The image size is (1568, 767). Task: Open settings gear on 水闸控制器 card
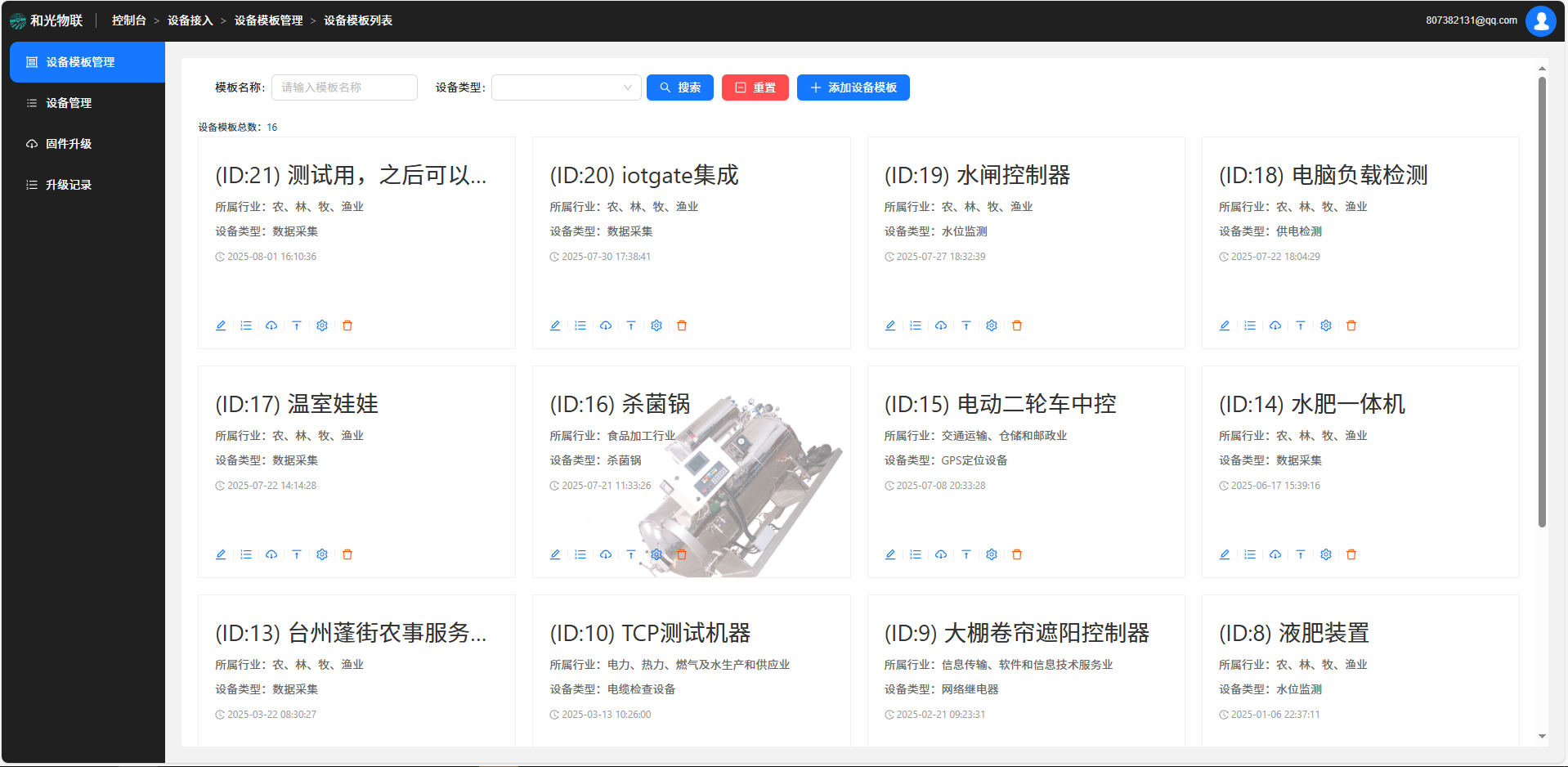992,325
